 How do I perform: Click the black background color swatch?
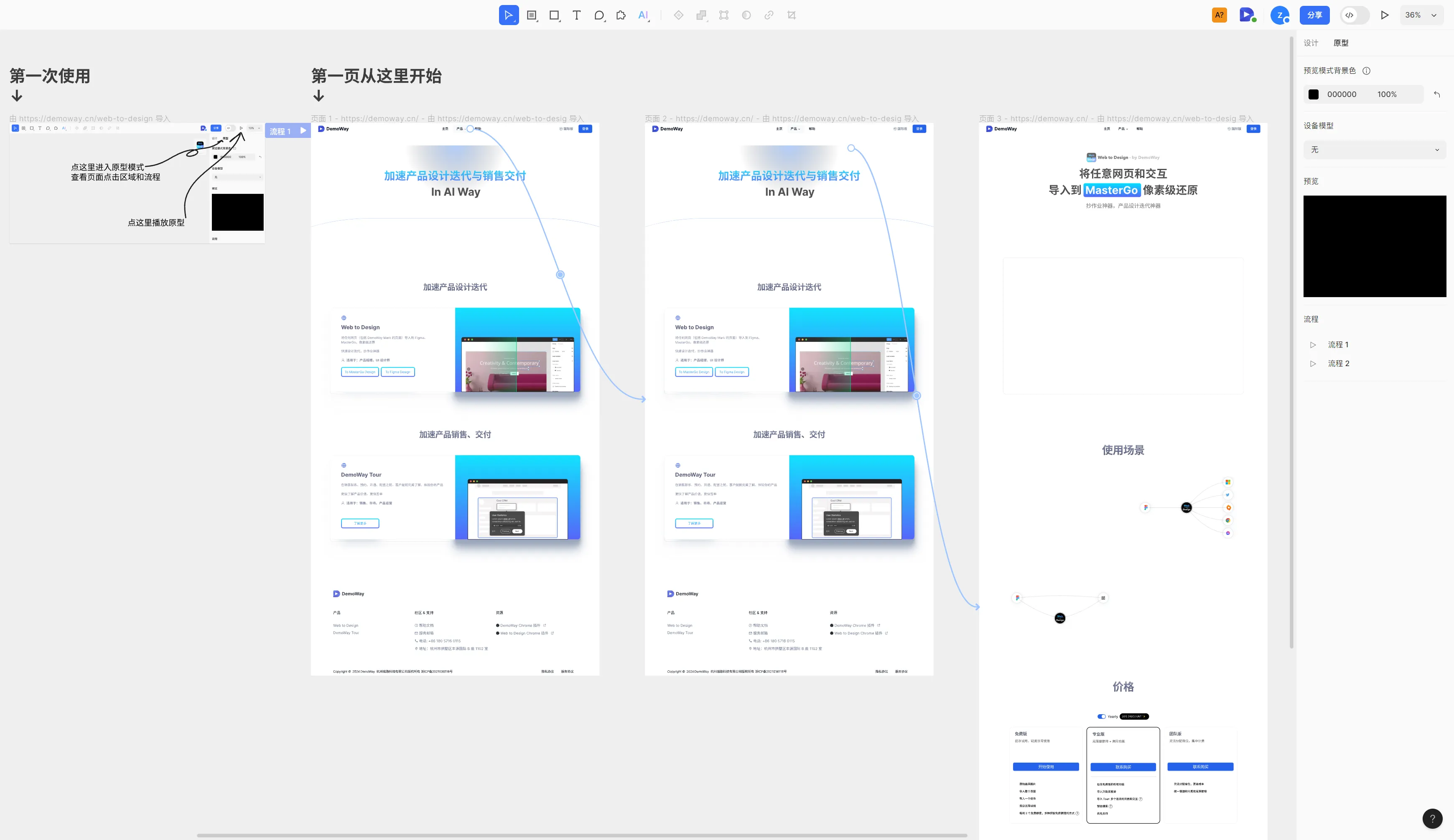click(x=1313, y=94)
